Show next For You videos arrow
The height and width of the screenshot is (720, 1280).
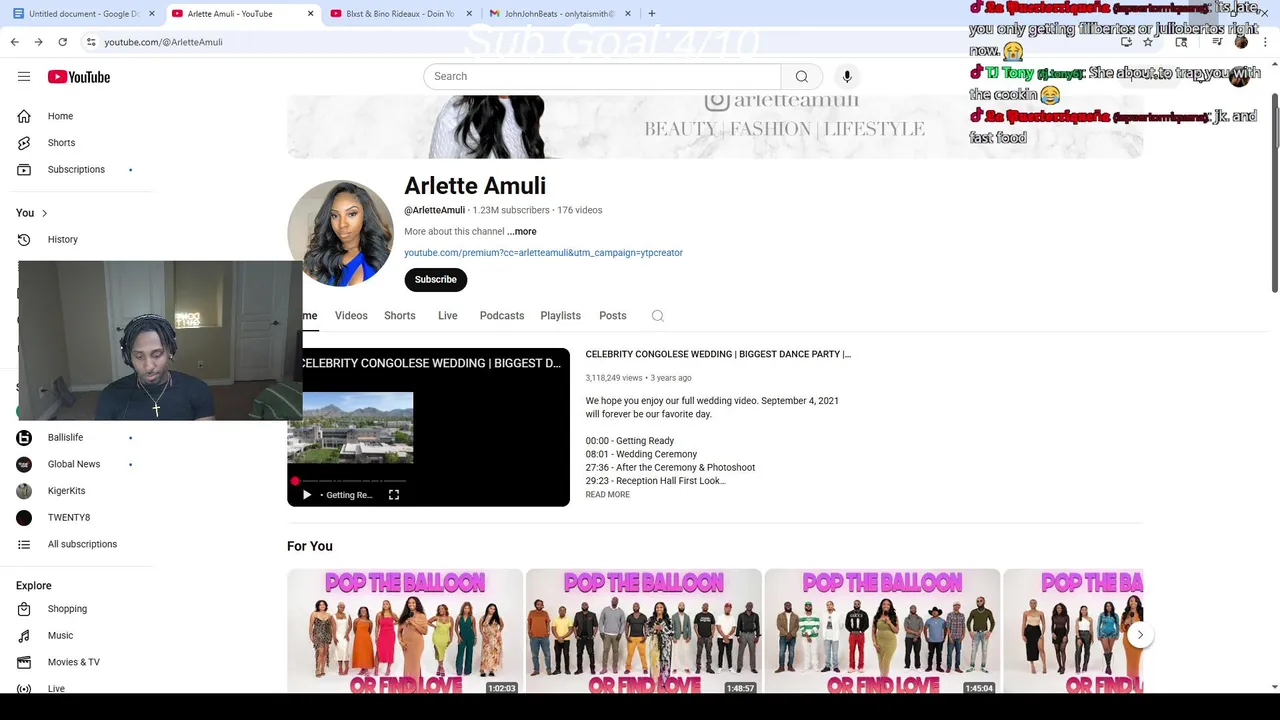tap(1140, 635)
